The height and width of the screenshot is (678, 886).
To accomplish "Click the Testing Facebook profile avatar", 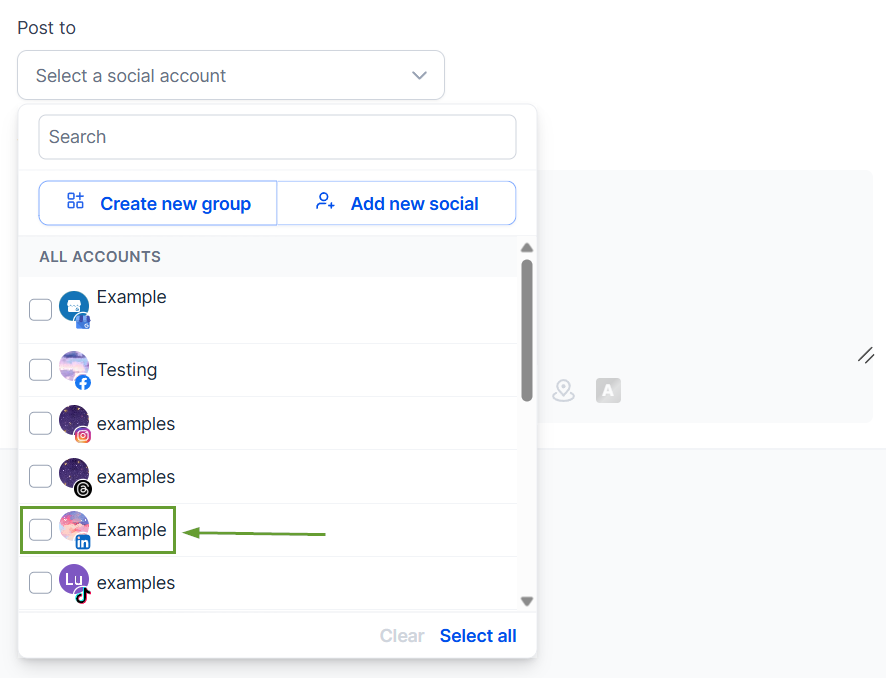I will [x=74, y=366].
